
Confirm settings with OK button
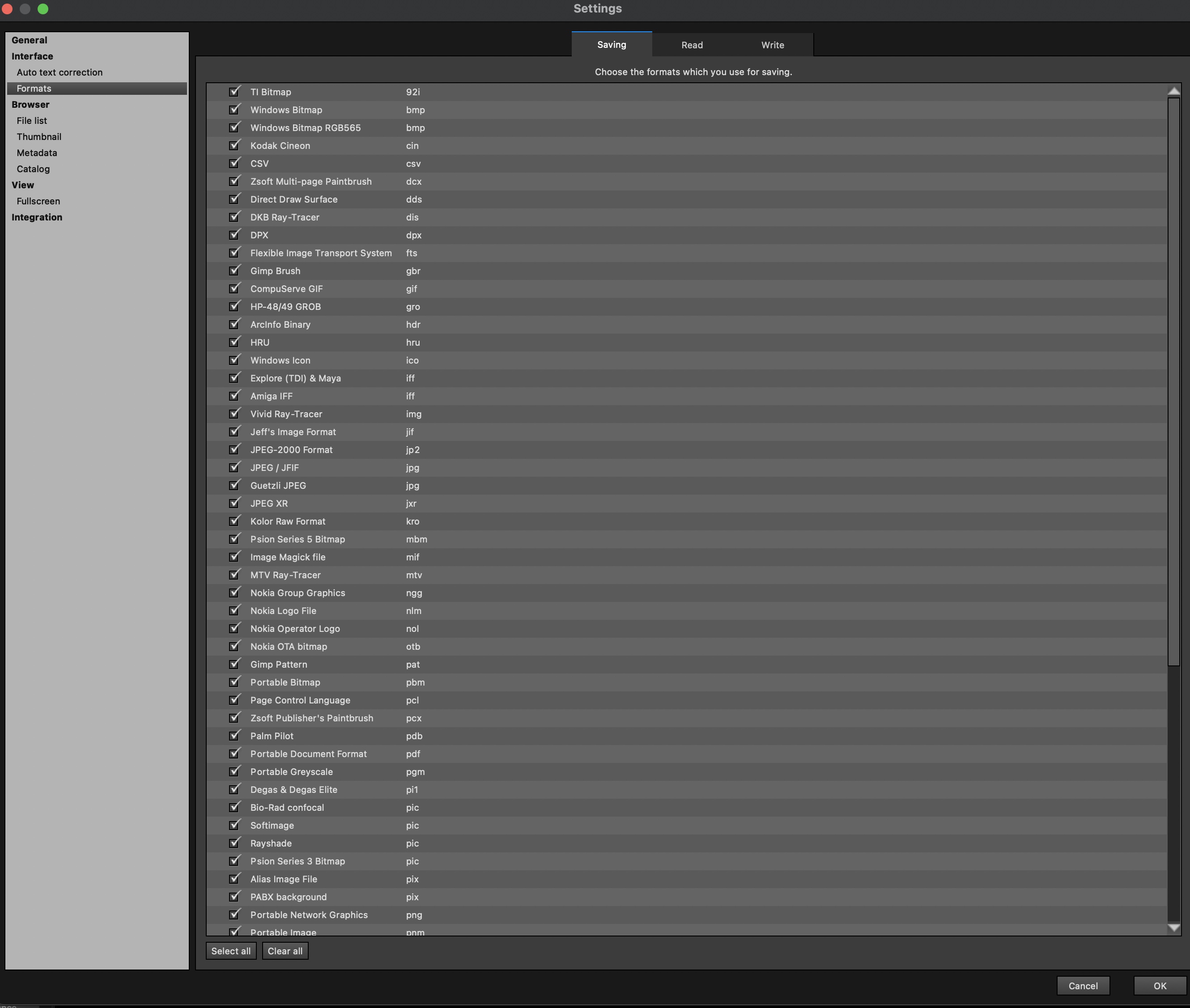(x=1159, y=986)
